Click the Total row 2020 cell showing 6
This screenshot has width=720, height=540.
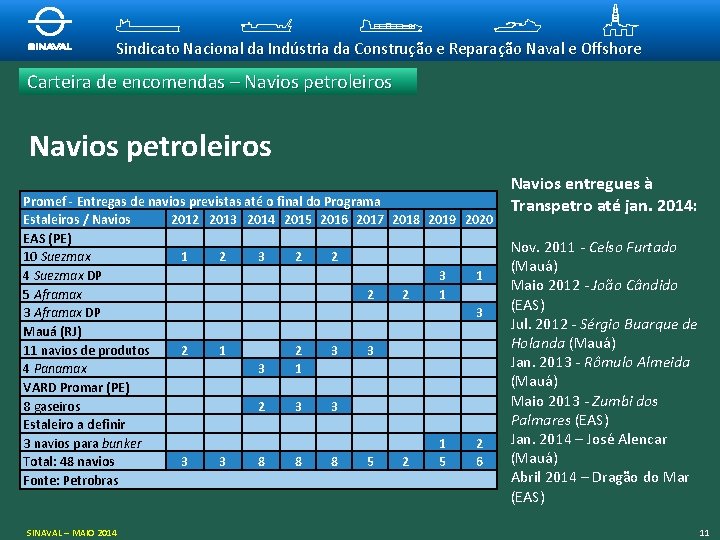click(479, 461)
